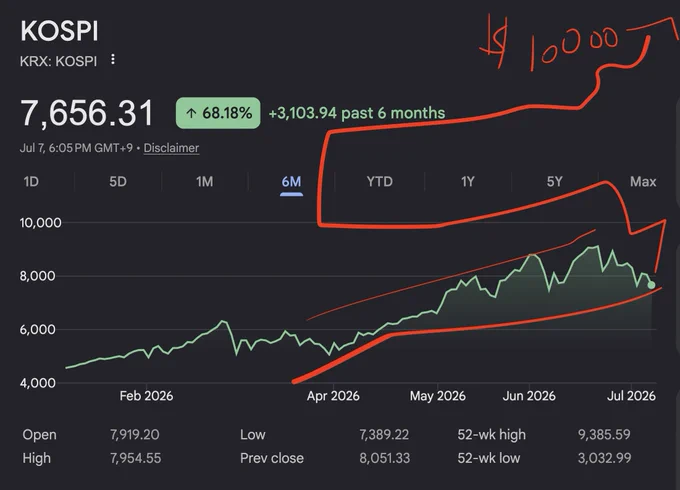Click the +3,103.94 past 6 months text
680x490 pixels.
357,113
